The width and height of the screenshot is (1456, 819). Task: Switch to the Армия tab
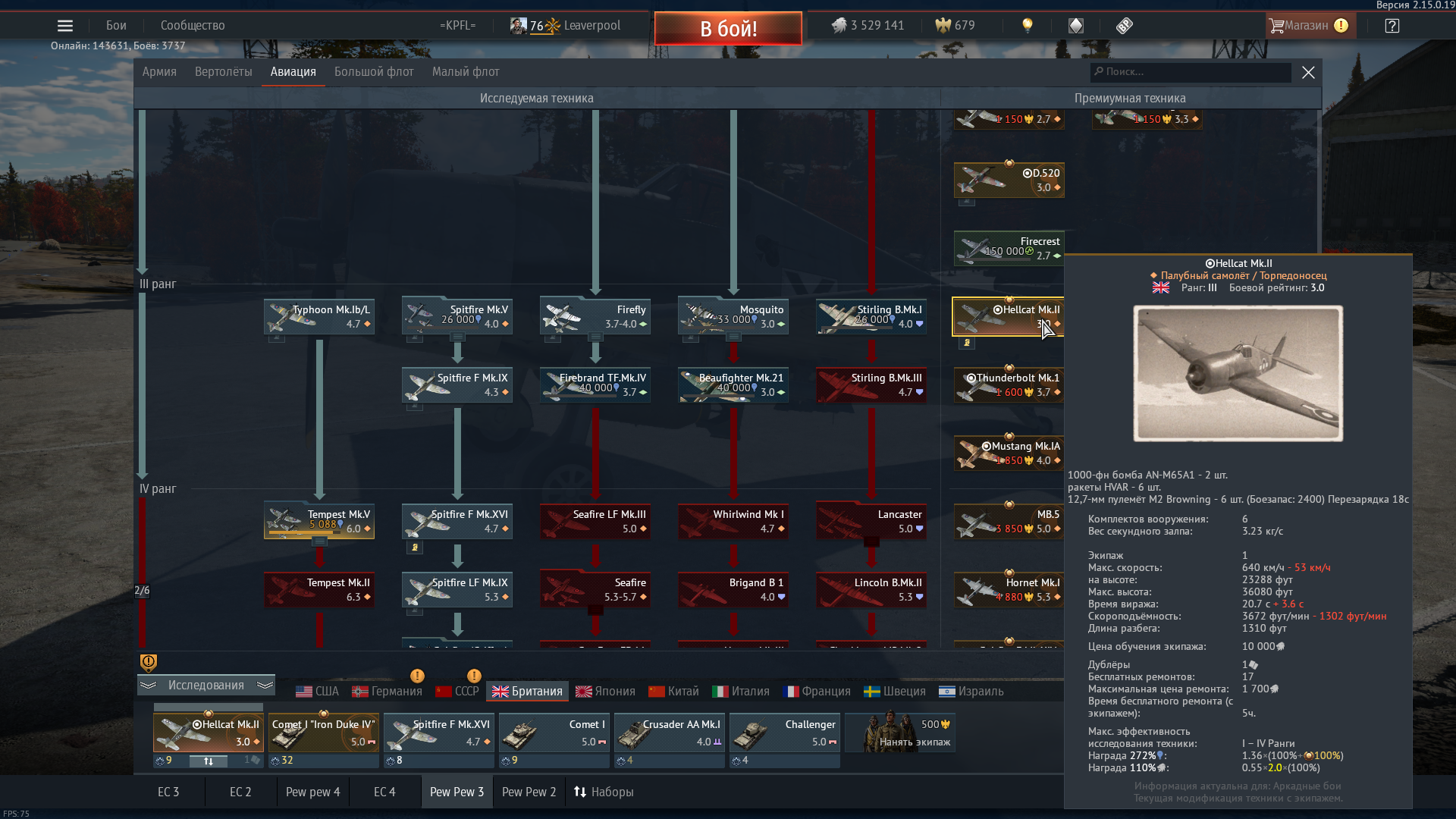click(159, 72)
